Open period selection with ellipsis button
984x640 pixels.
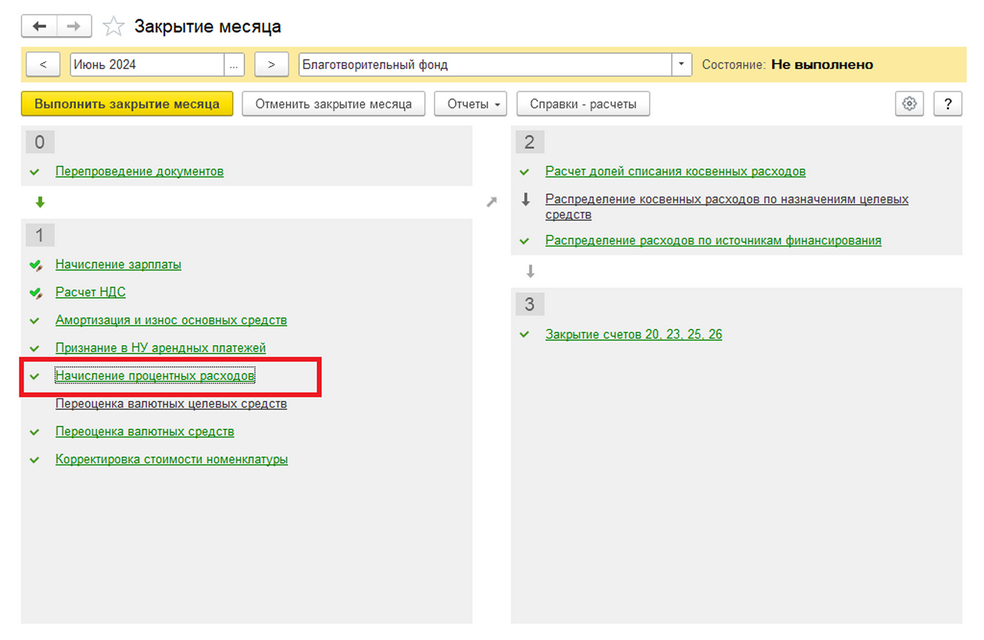point(234,65)
